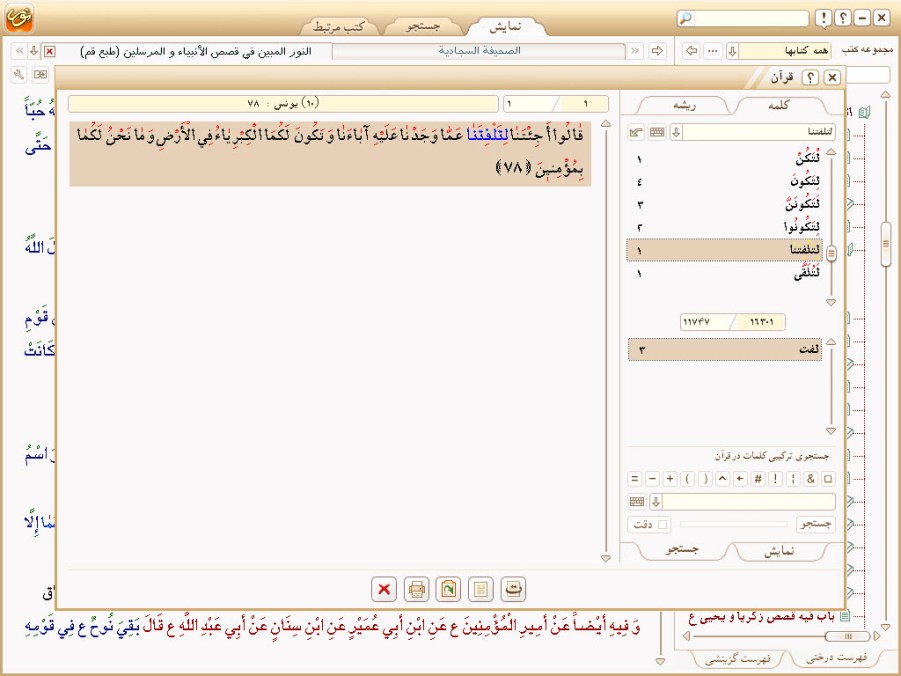Click the magnifier icon in the top search box
901x676 pixels.
[x=685, y=18]
